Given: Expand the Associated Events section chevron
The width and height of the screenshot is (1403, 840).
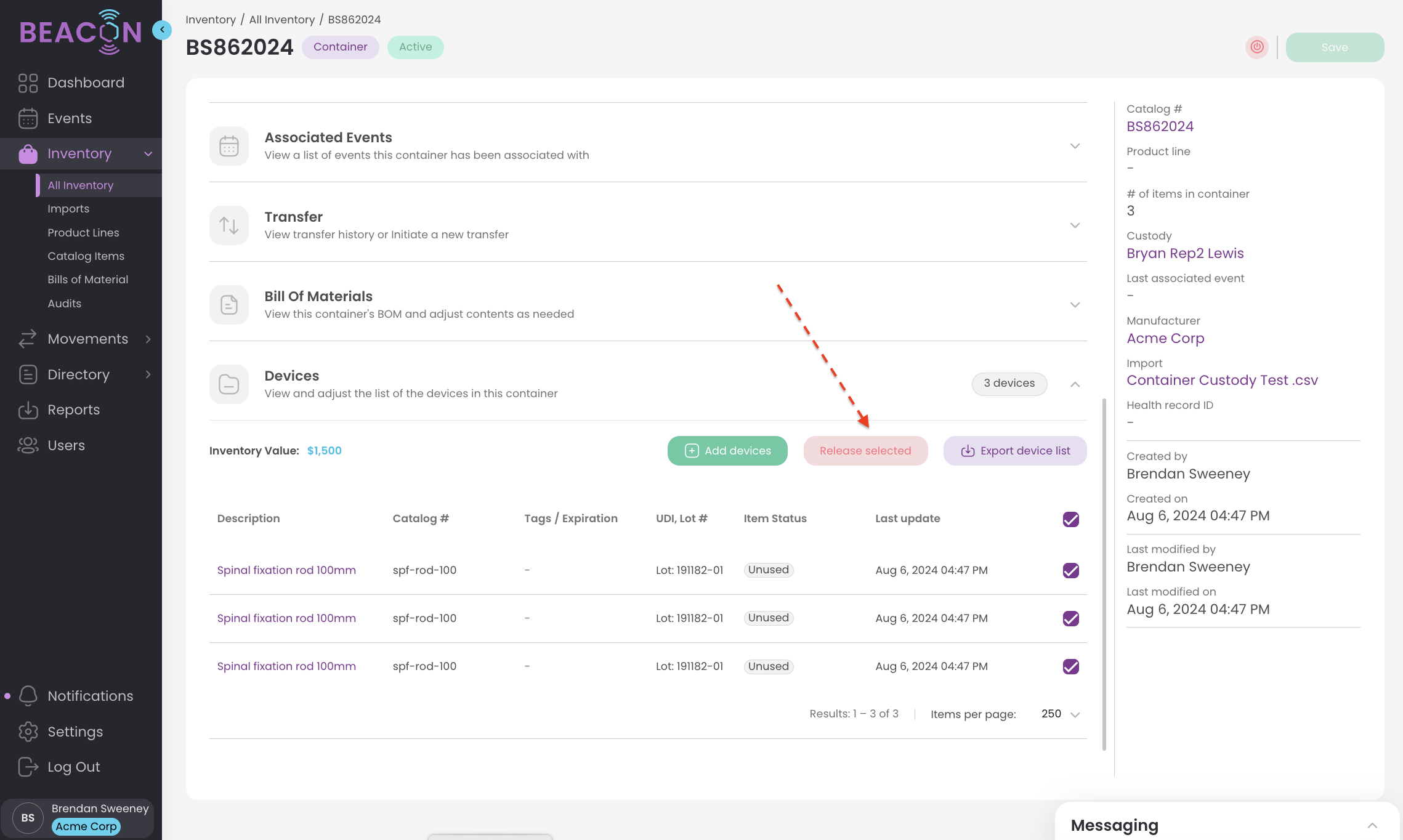Looking at the screenshot, I should (x=1075, y=146).
